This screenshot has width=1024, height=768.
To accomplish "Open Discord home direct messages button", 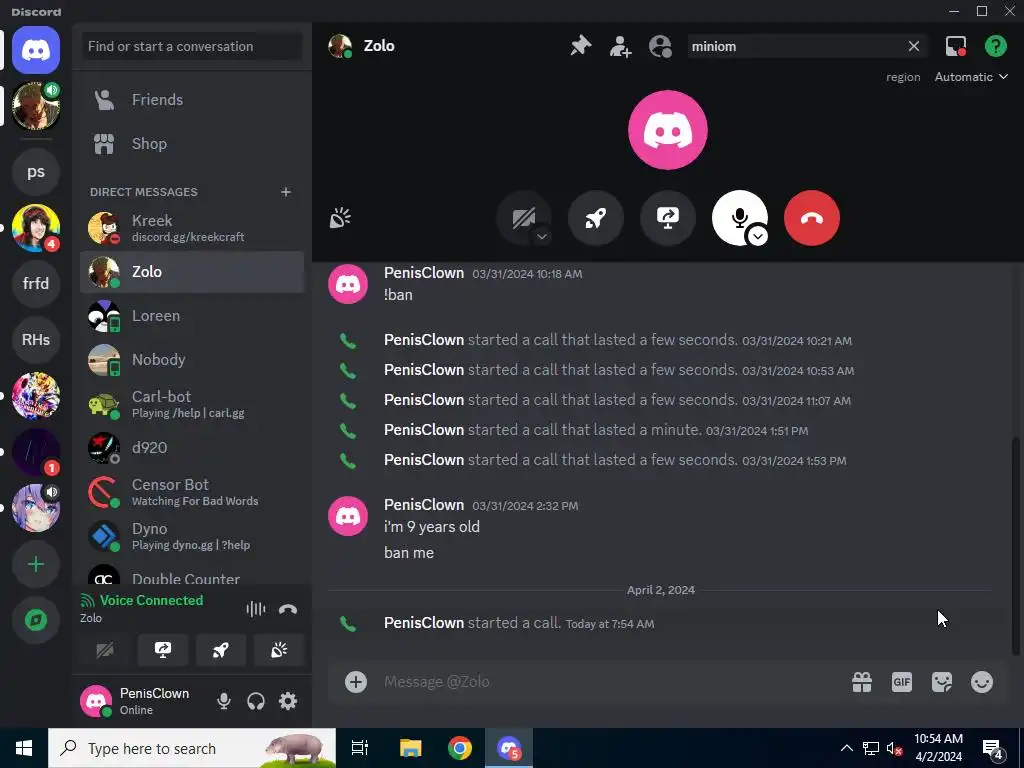I will click(x=36, y=50).
